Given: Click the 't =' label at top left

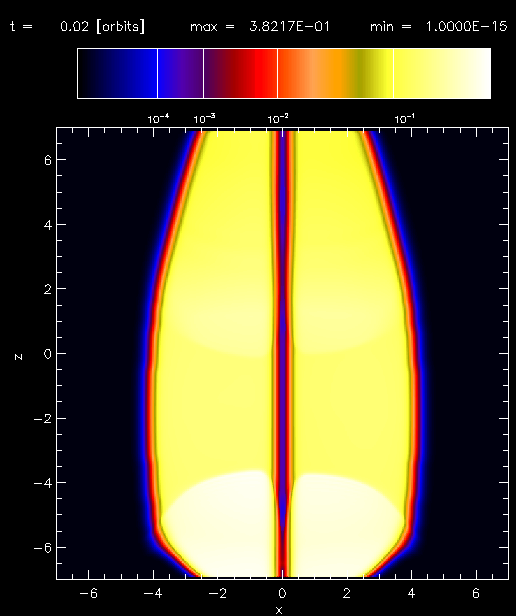Looking at the screenshot, I should point(22,27).
